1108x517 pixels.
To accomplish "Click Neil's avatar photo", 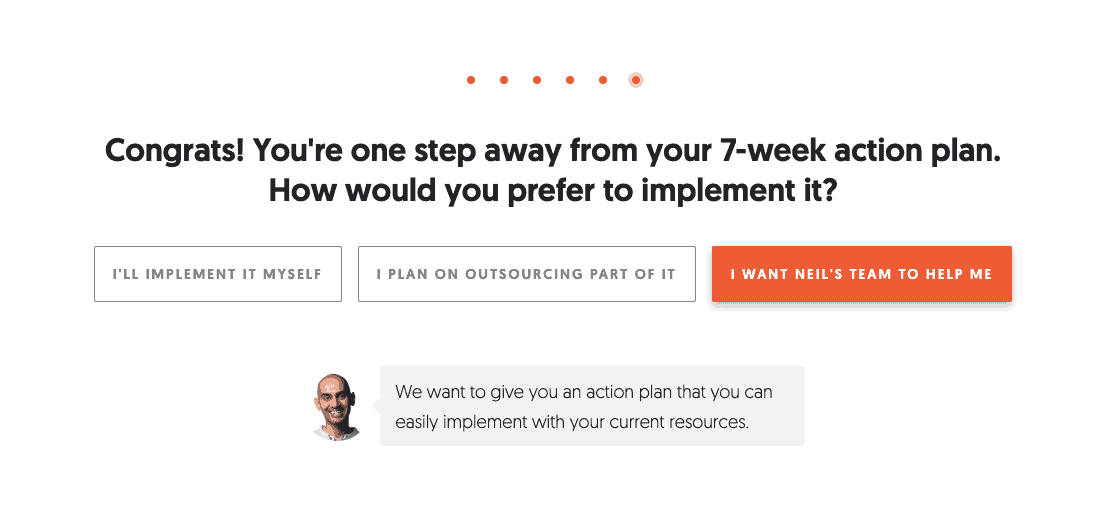I will point(335,408).
